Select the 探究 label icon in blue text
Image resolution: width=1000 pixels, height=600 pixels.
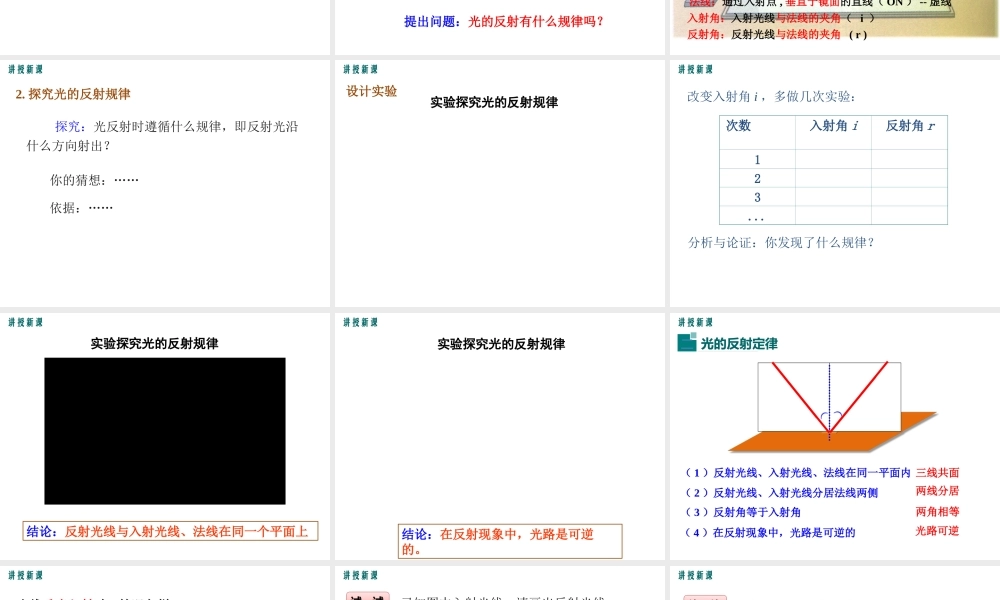point(65,126)
